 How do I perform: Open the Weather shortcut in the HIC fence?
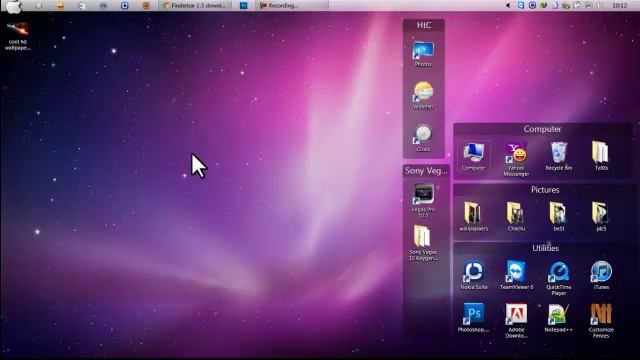pyautogui.click(x=423, y=96)
